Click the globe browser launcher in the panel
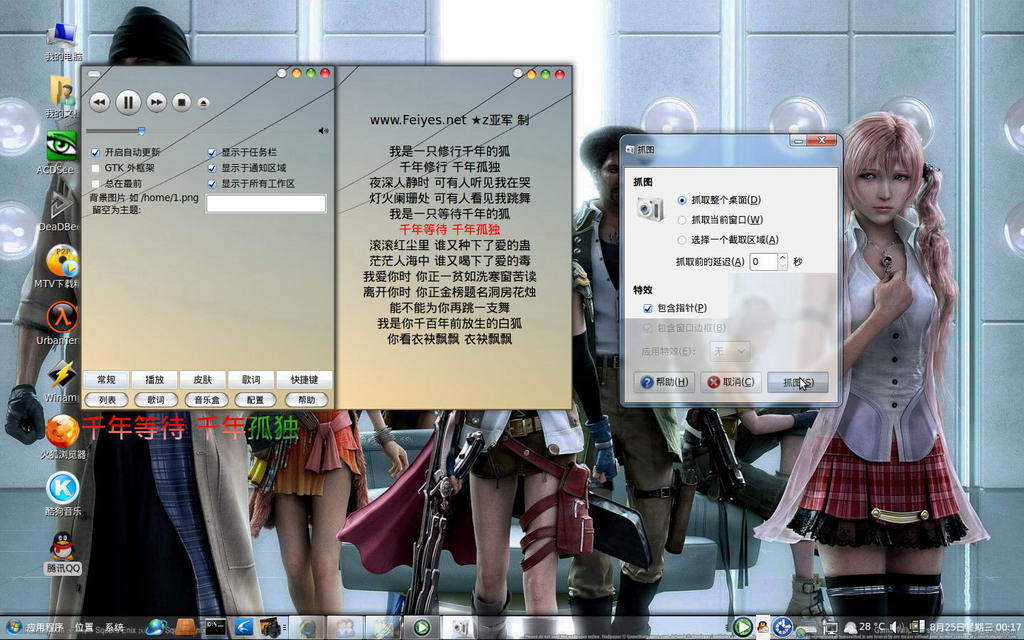The image size is (1024, 640). [156, 628]
